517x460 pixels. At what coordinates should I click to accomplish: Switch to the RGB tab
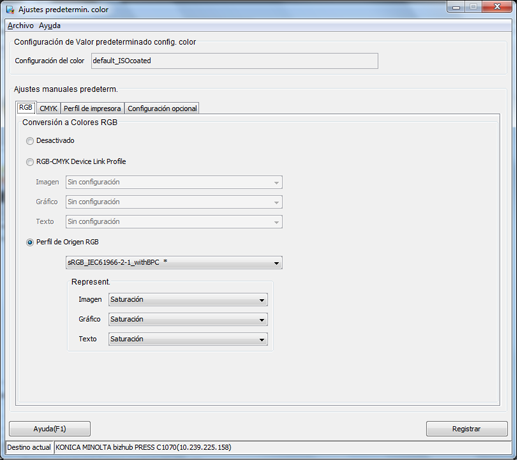(26, 107)
